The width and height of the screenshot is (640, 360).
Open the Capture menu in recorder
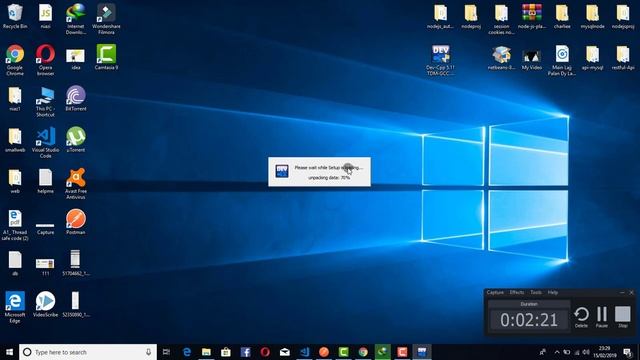pos(495,292)
